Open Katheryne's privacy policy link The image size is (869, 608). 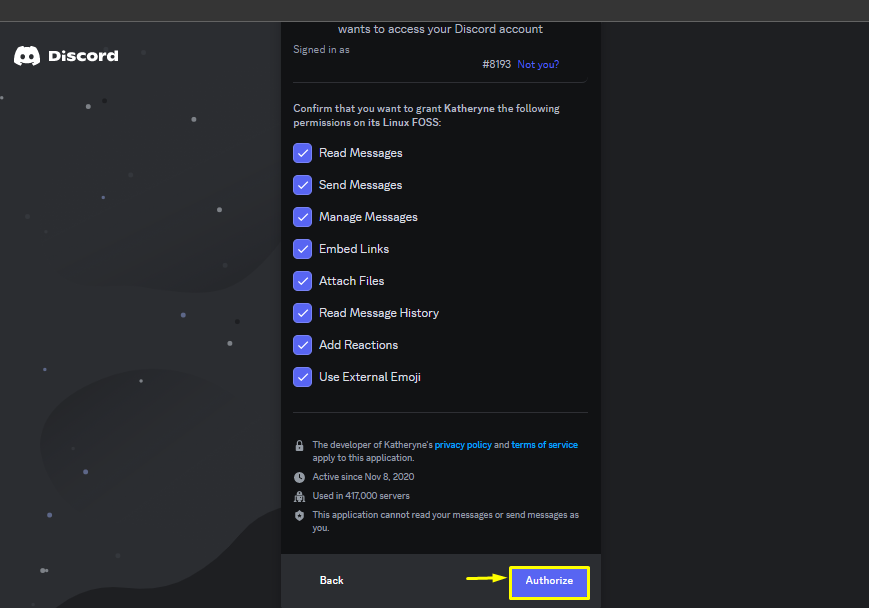coord(463,444)
